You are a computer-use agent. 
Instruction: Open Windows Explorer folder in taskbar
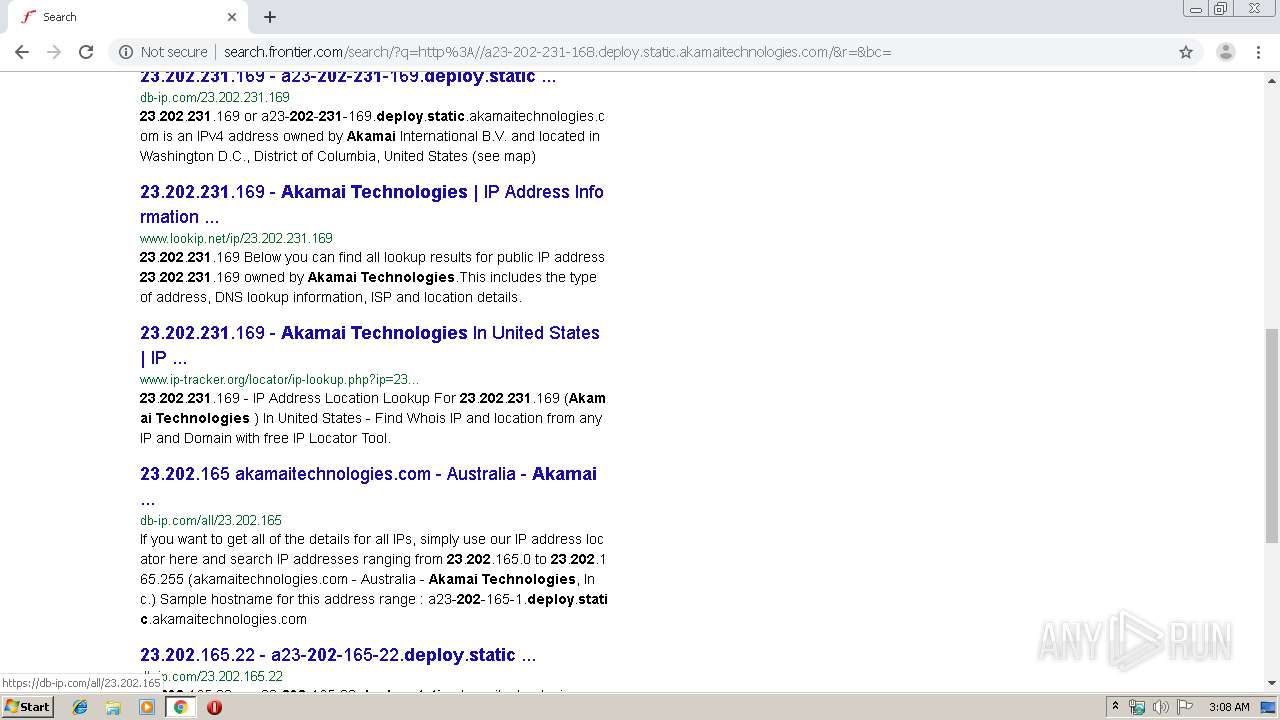(x=113, y=707)
